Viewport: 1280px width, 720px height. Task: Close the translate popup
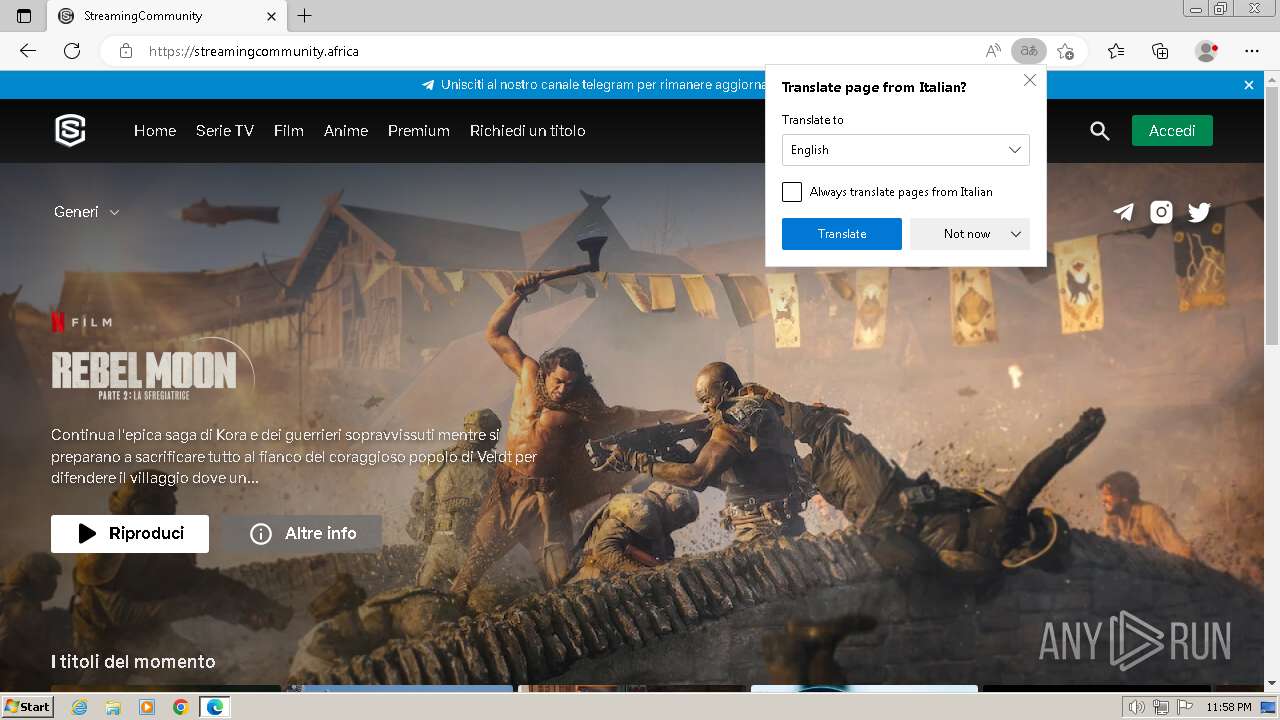coord(1030,80)
